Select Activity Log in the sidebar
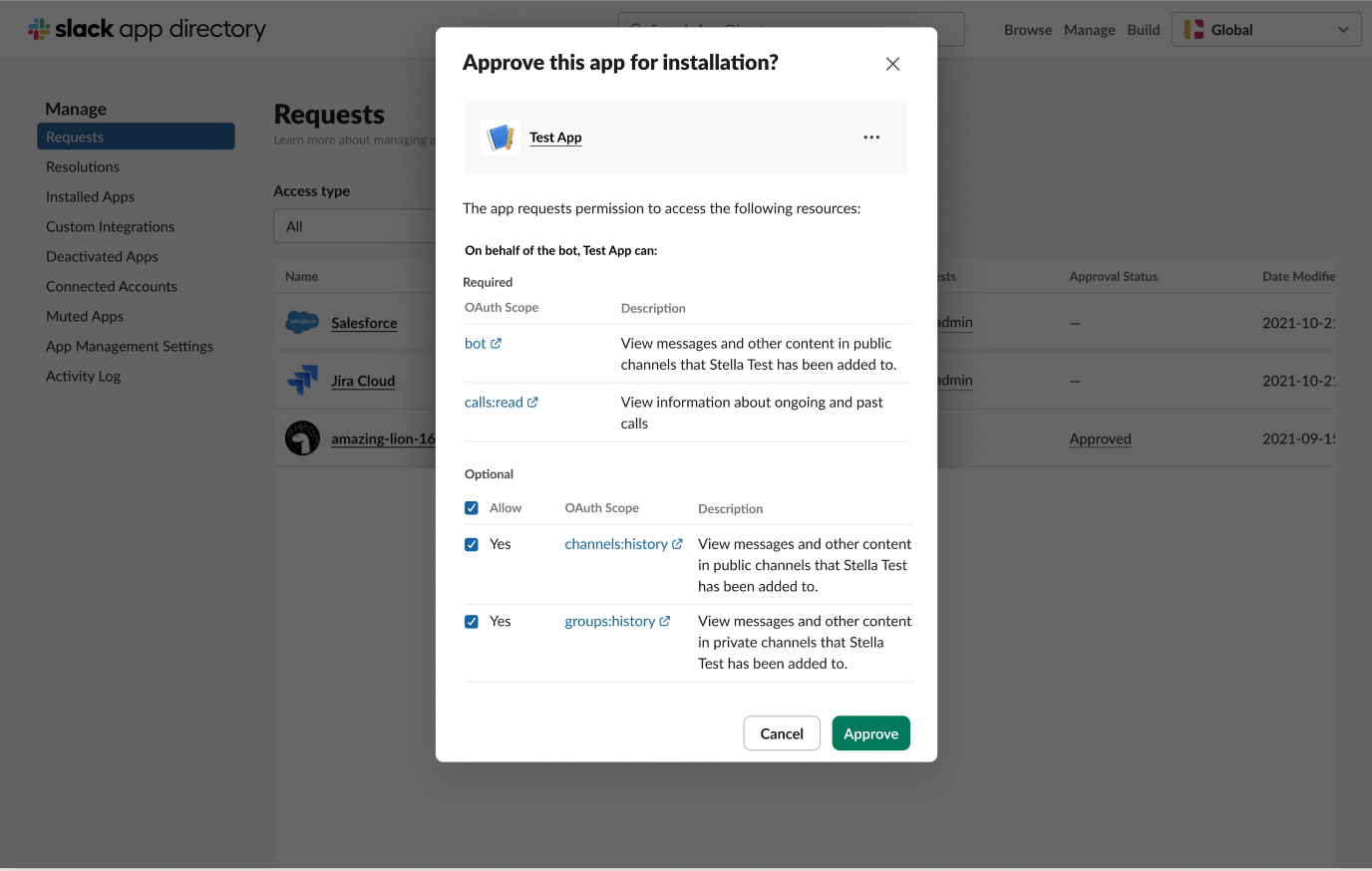The width and height of the screenshot is (1372, 871). tap(81, 376)
